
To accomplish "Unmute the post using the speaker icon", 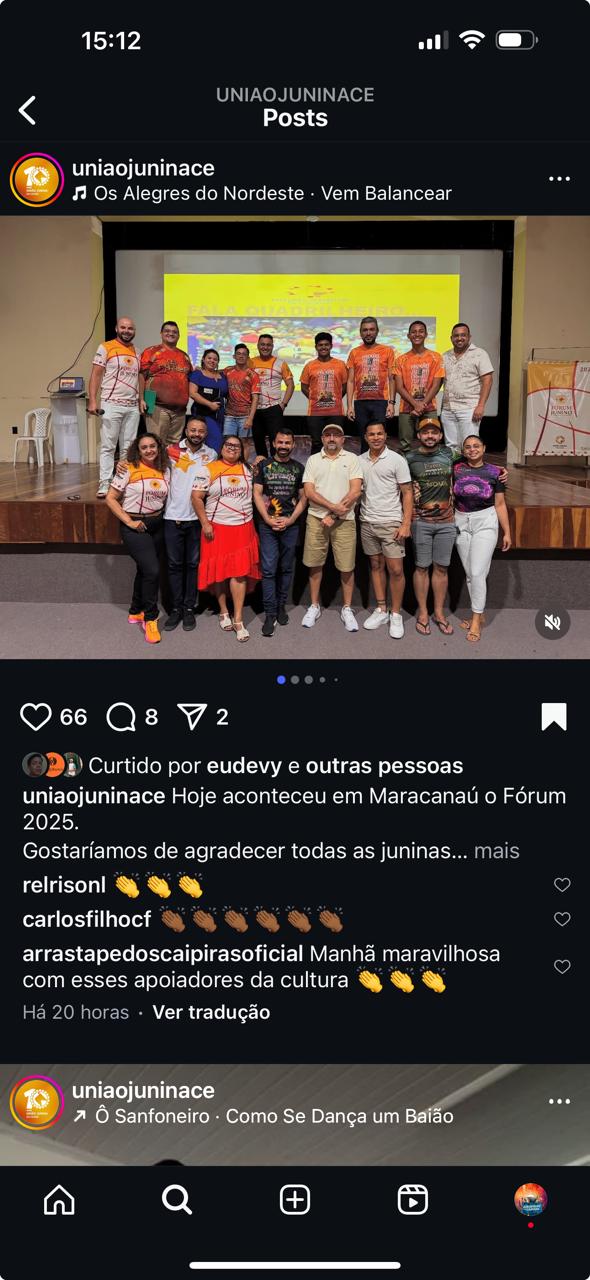I will pyautogui.click(x=552, y=622).
